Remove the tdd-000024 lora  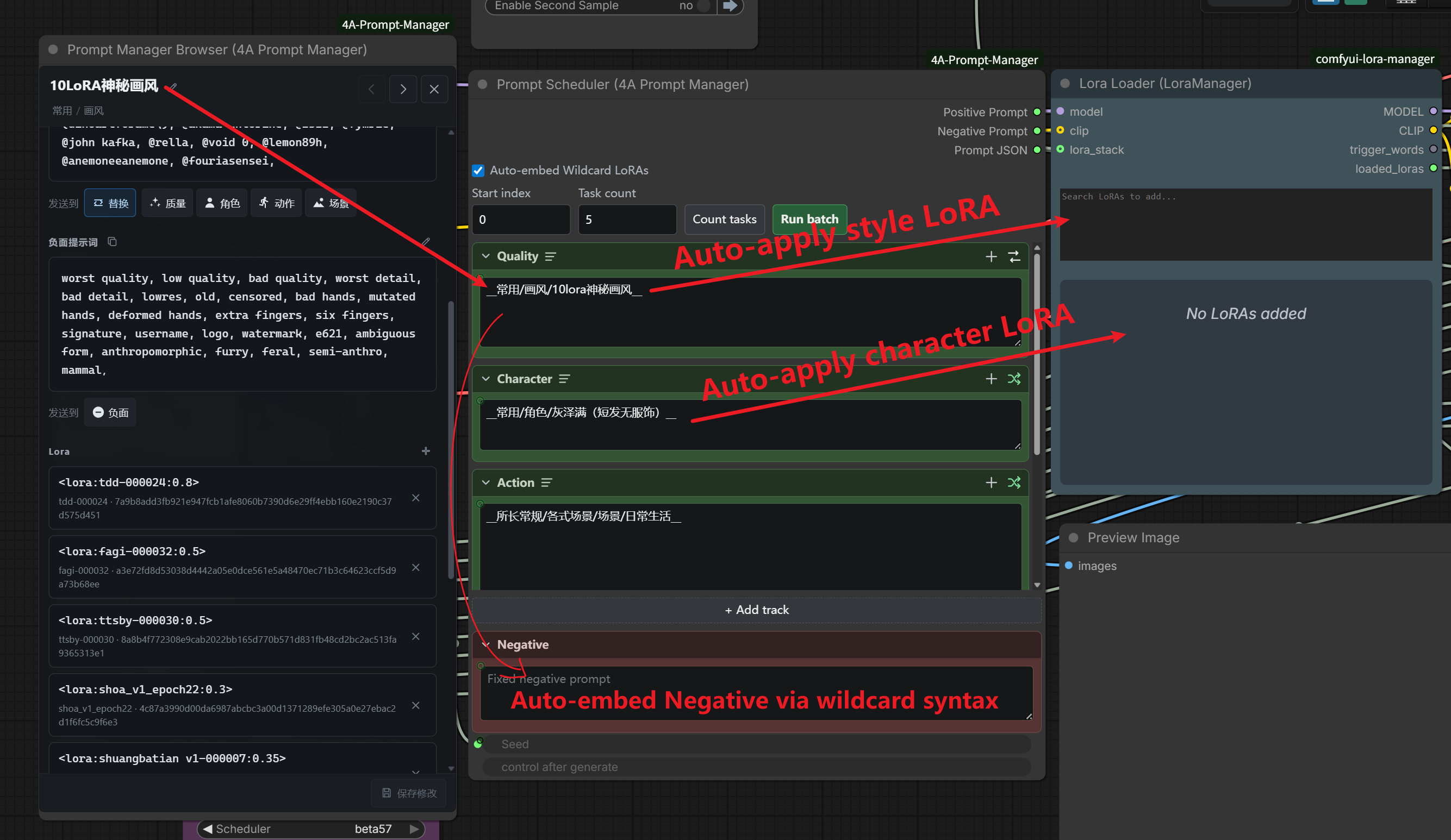click(416, 498)
